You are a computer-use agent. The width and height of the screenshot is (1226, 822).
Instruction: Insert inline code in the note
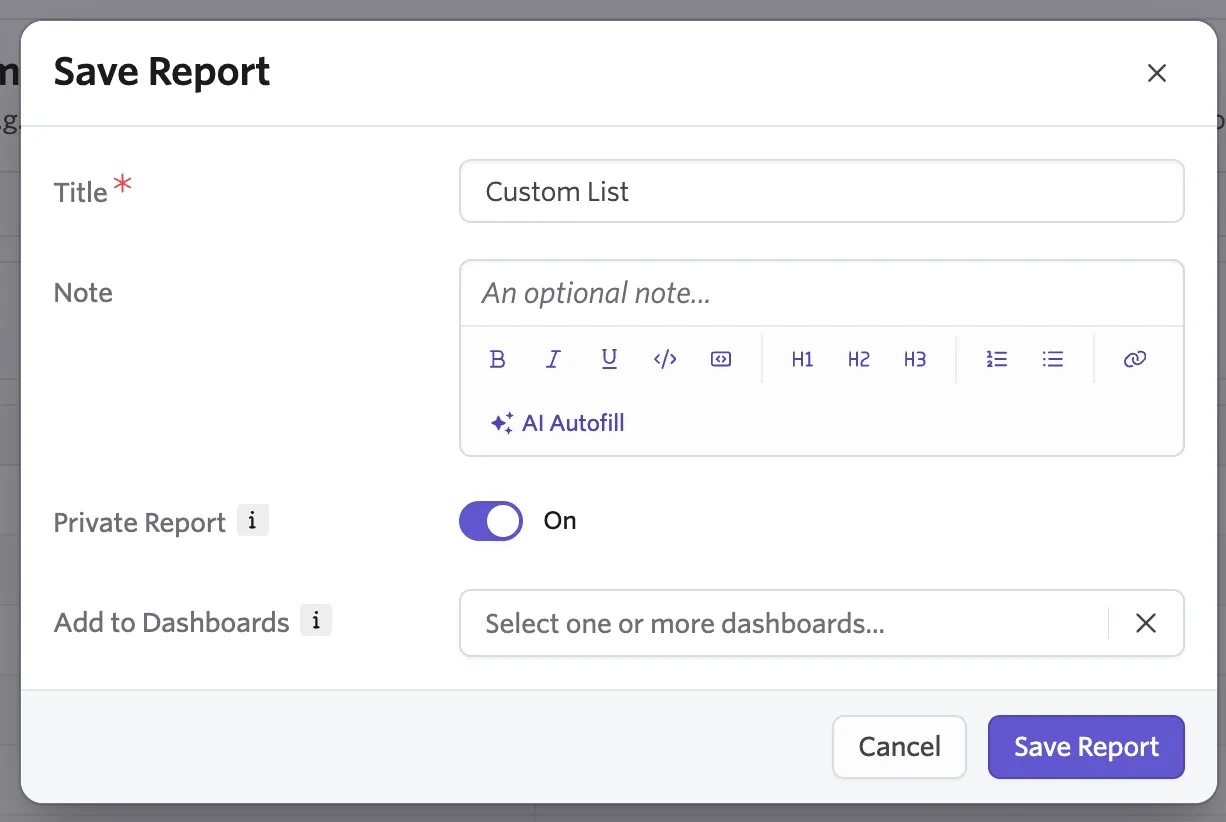point(665,359)
